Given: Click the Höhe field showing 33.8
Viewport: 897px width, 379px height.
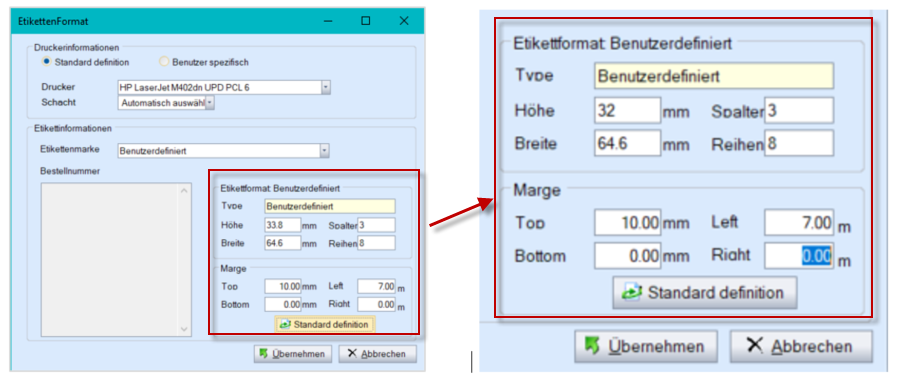Looking at the screenshot, I should (x=283, y=225).
